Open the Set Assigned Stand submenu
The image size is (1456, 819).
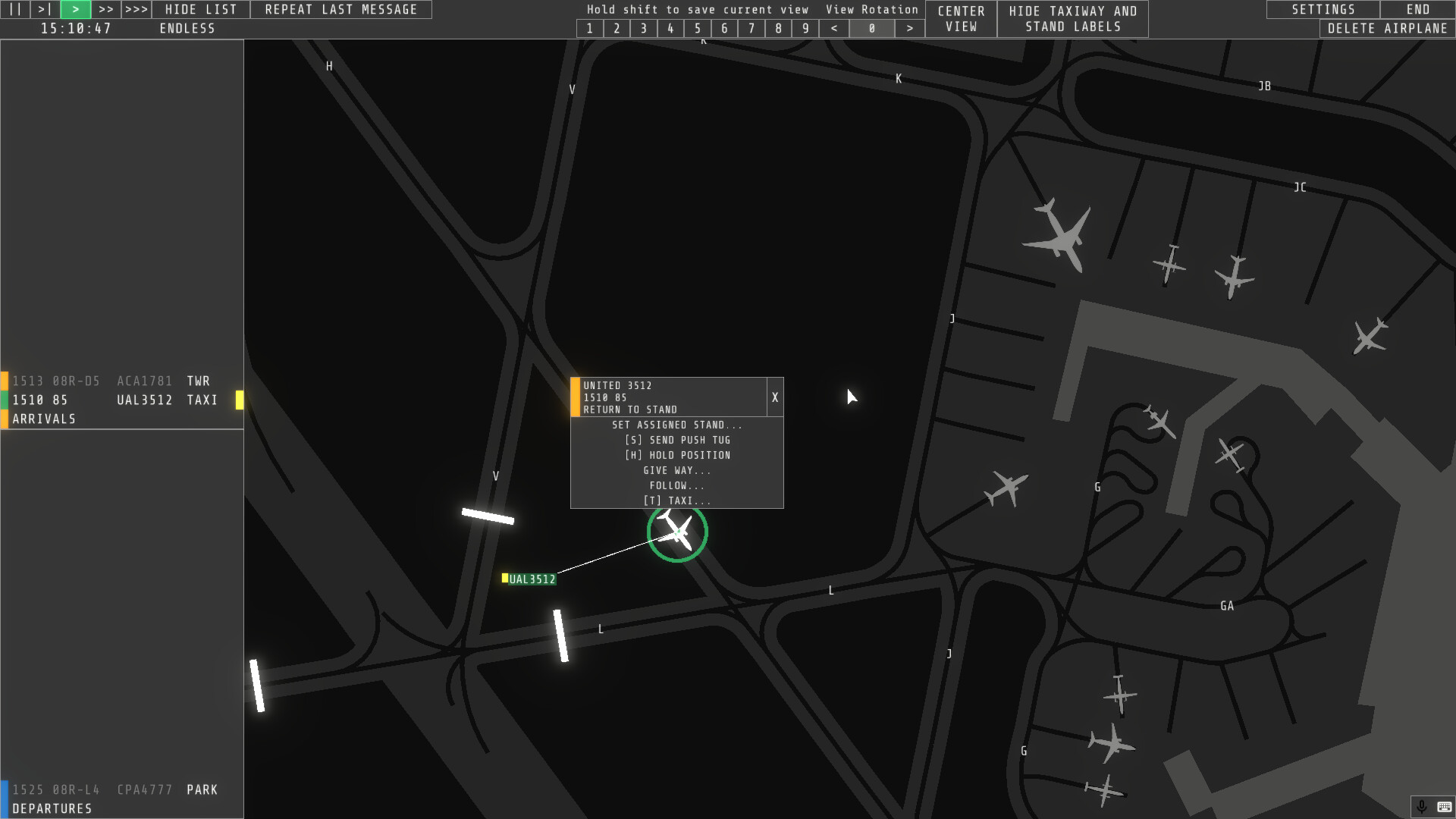click(676, 425)
